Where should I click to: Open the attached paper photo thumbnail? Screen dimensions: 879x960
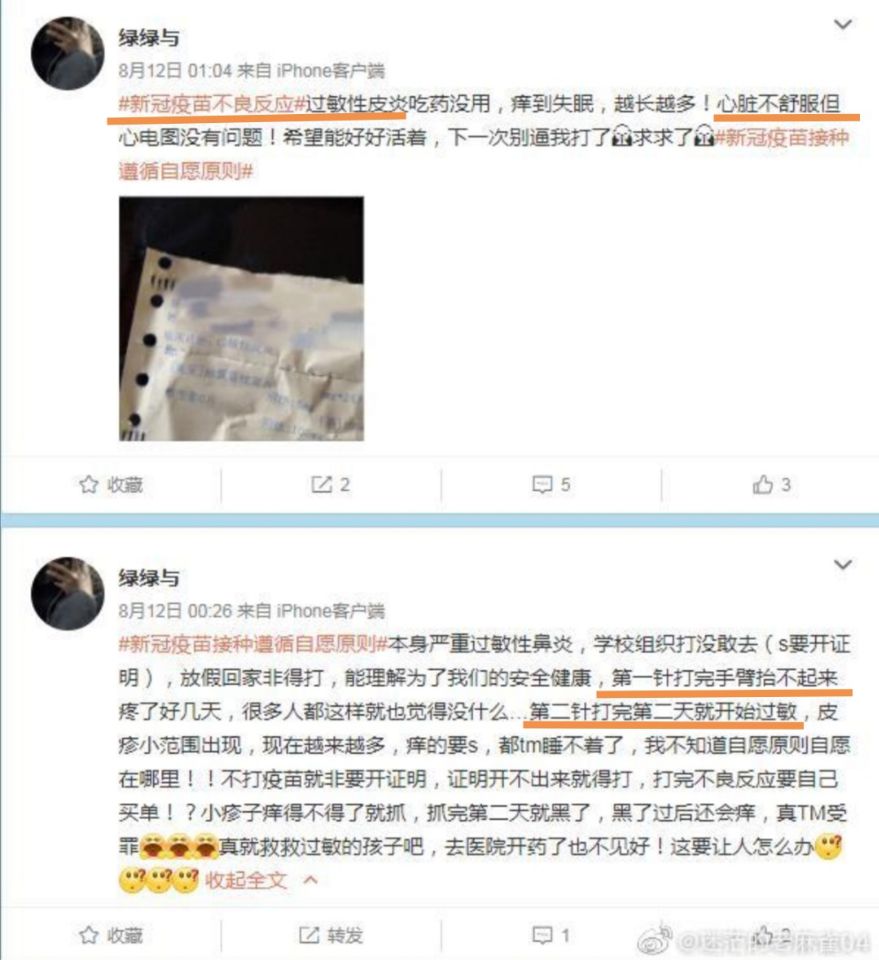241,318
